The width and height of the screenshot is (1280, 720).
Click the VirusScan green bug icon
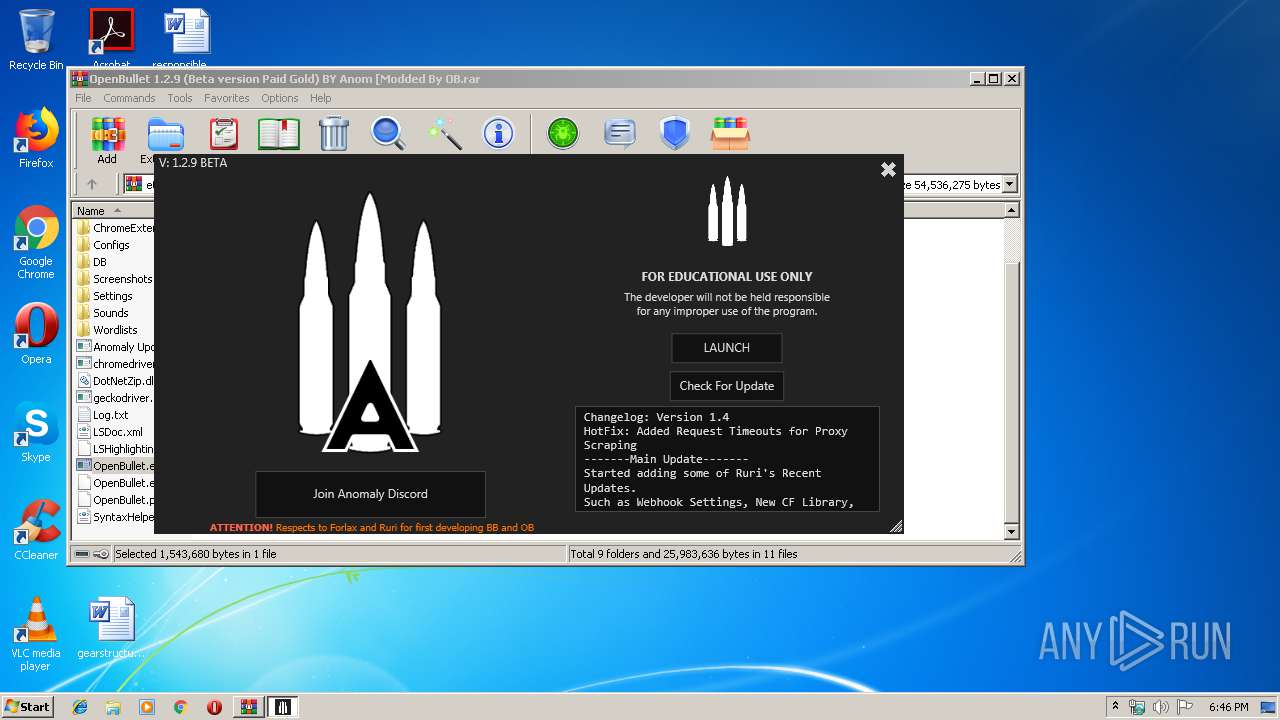pos(563,133)
